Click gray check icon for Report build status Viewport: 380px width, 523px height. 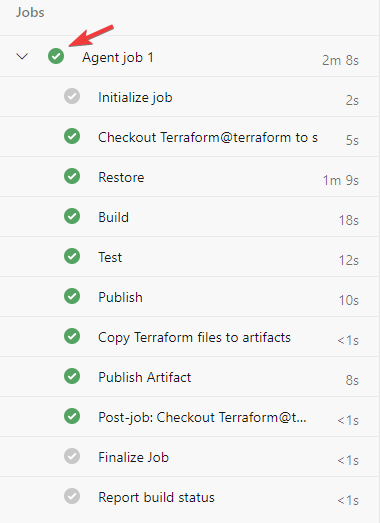72,496
